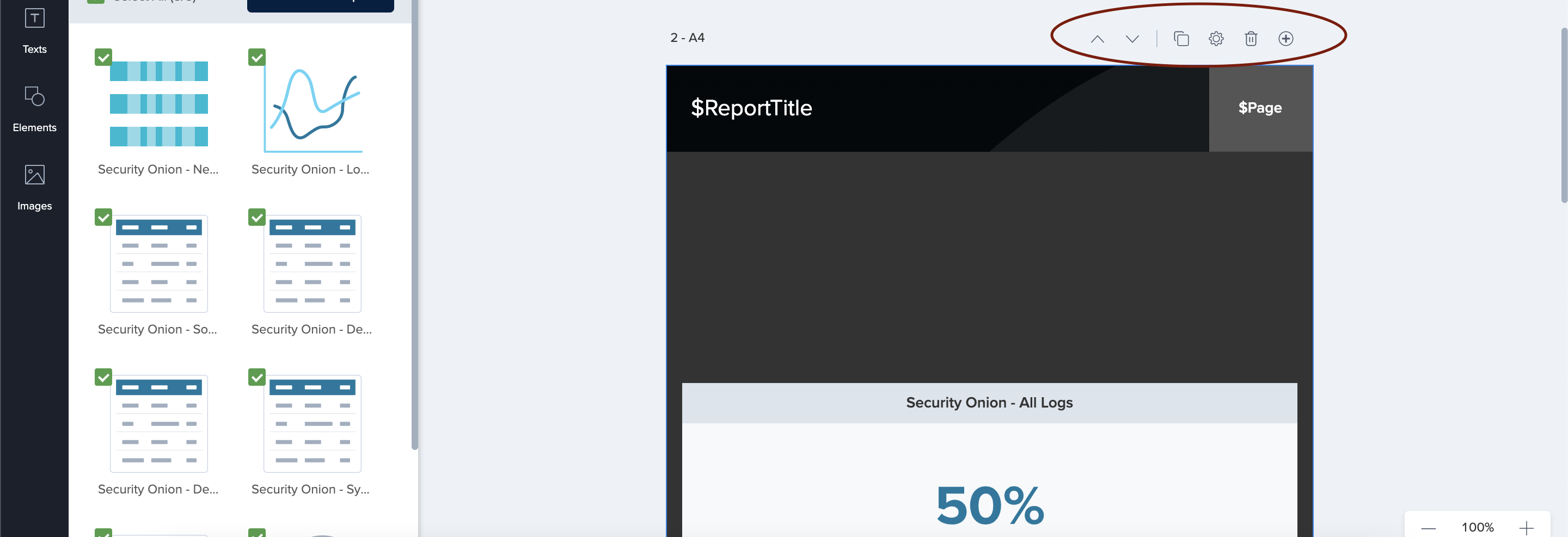Open the Images panel
Image resolution: width=1568 pixels, height=537 pixels.
pyautogui.click(x=34, y=188)
